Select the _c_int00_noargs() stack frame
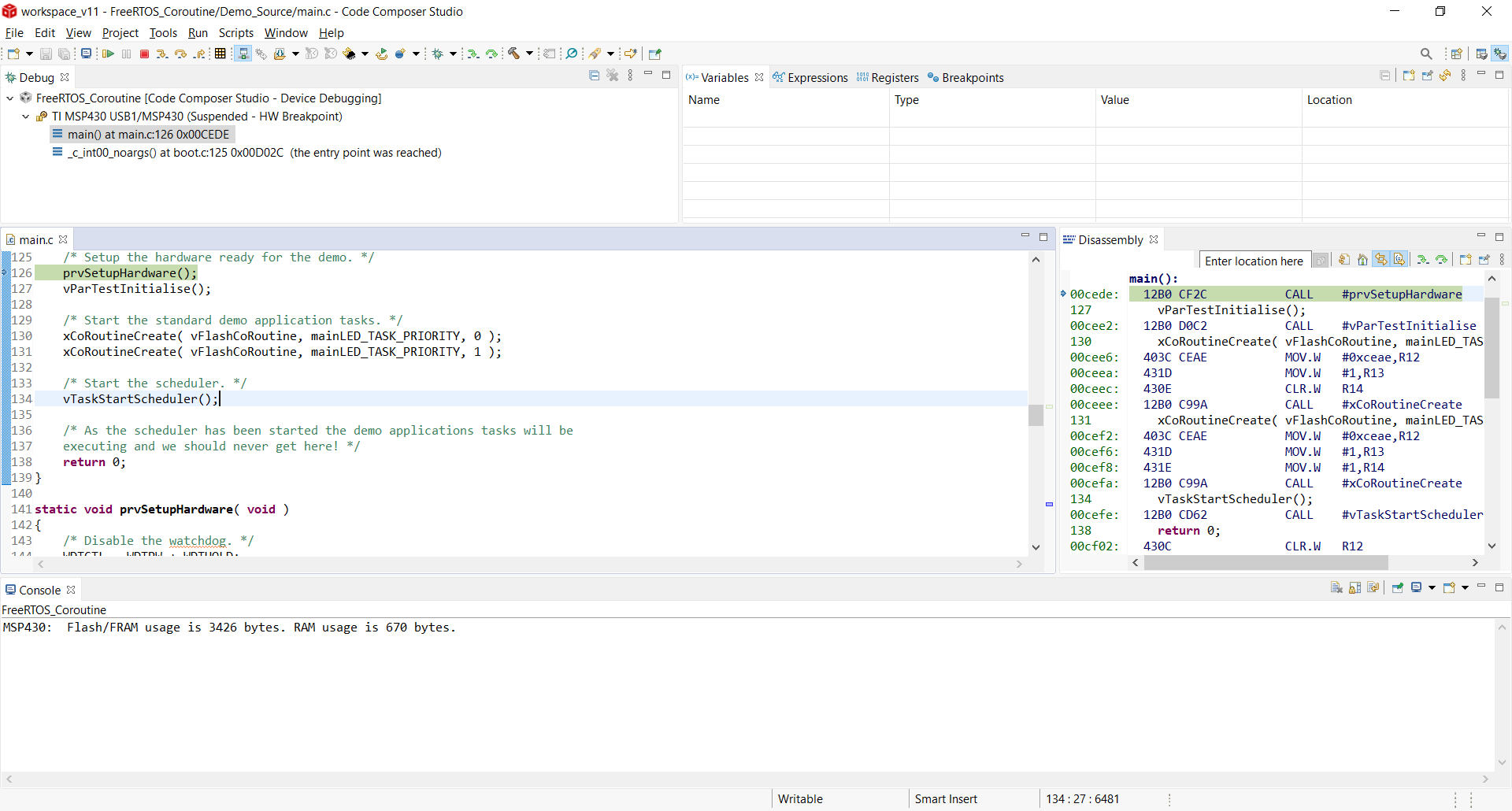The image size is (1512, 811). 247,153
